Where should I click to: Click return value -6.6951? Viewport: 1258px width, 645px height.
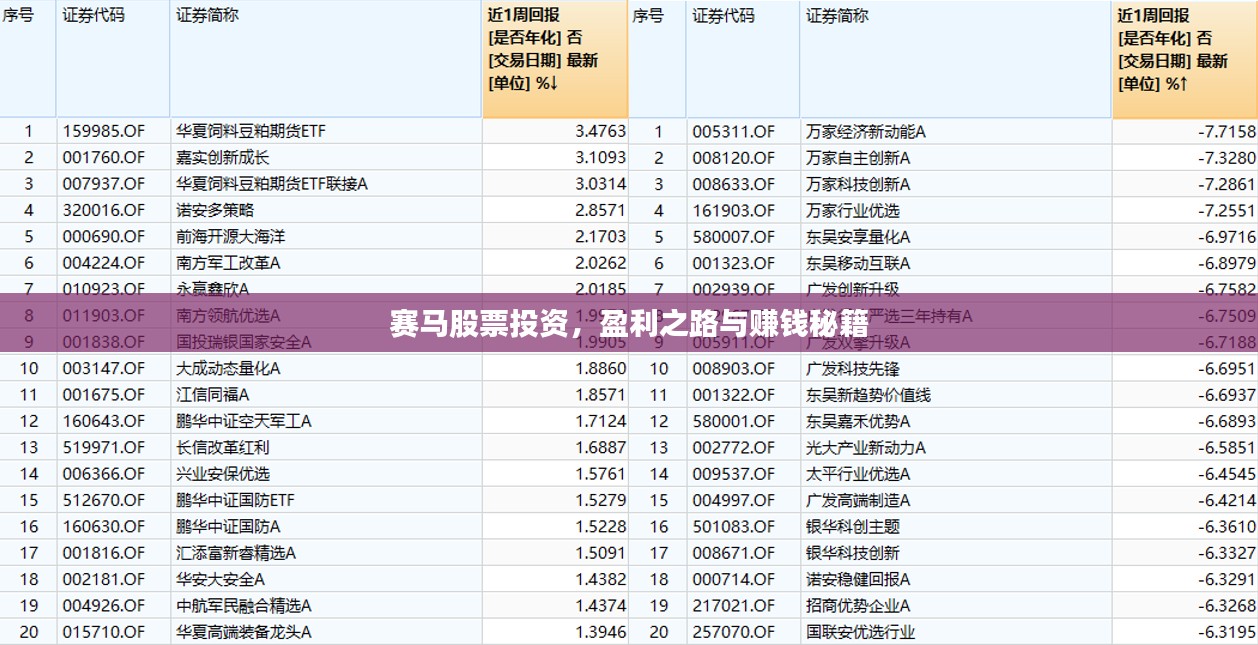1226,368
